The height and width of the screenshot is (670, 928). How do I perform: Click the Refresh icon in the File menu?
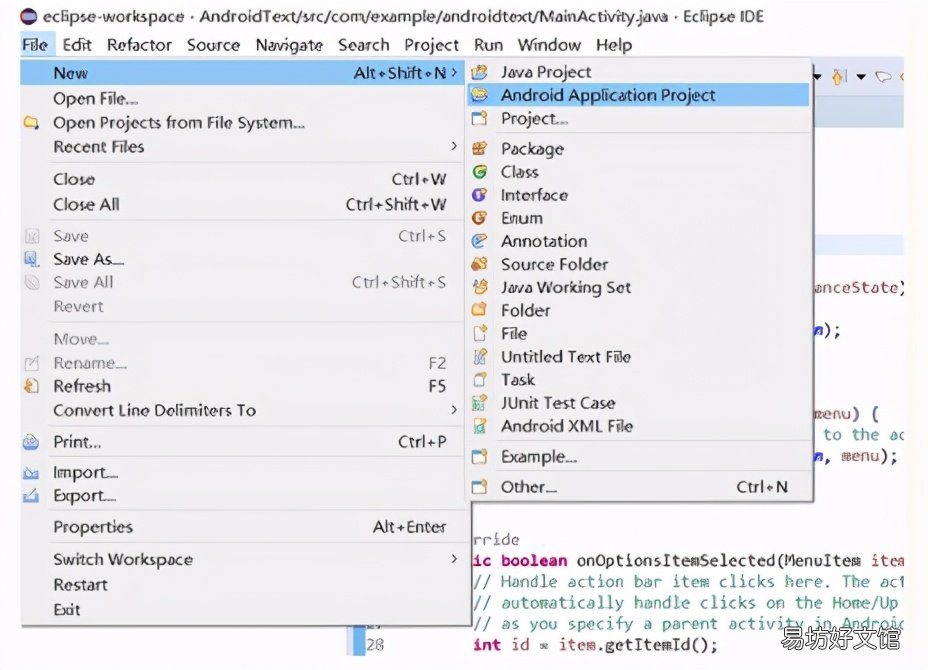pos(31,386)
